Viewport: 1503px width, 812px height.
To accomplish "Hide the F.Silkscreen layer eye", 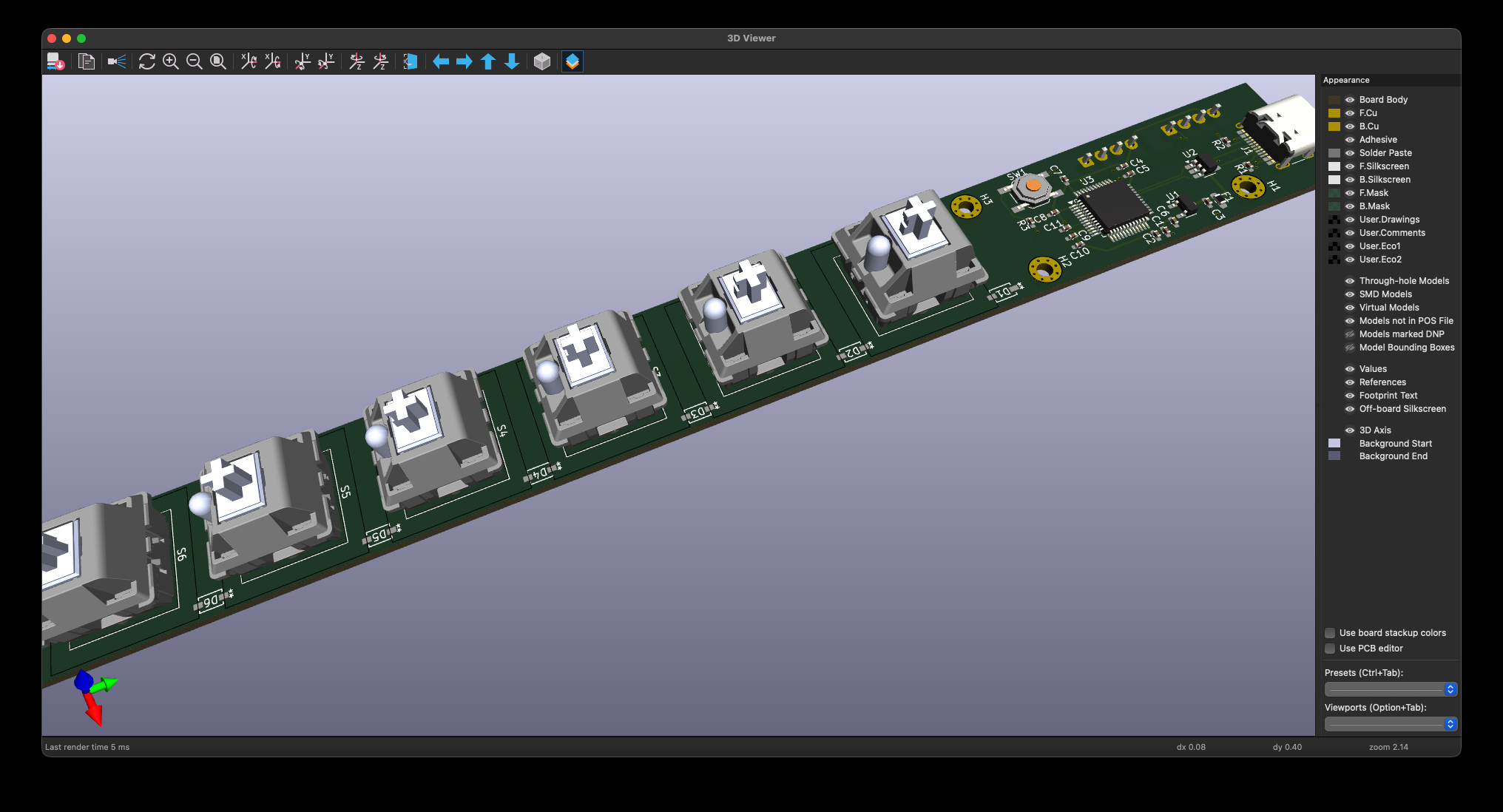I will [1350, 166].
